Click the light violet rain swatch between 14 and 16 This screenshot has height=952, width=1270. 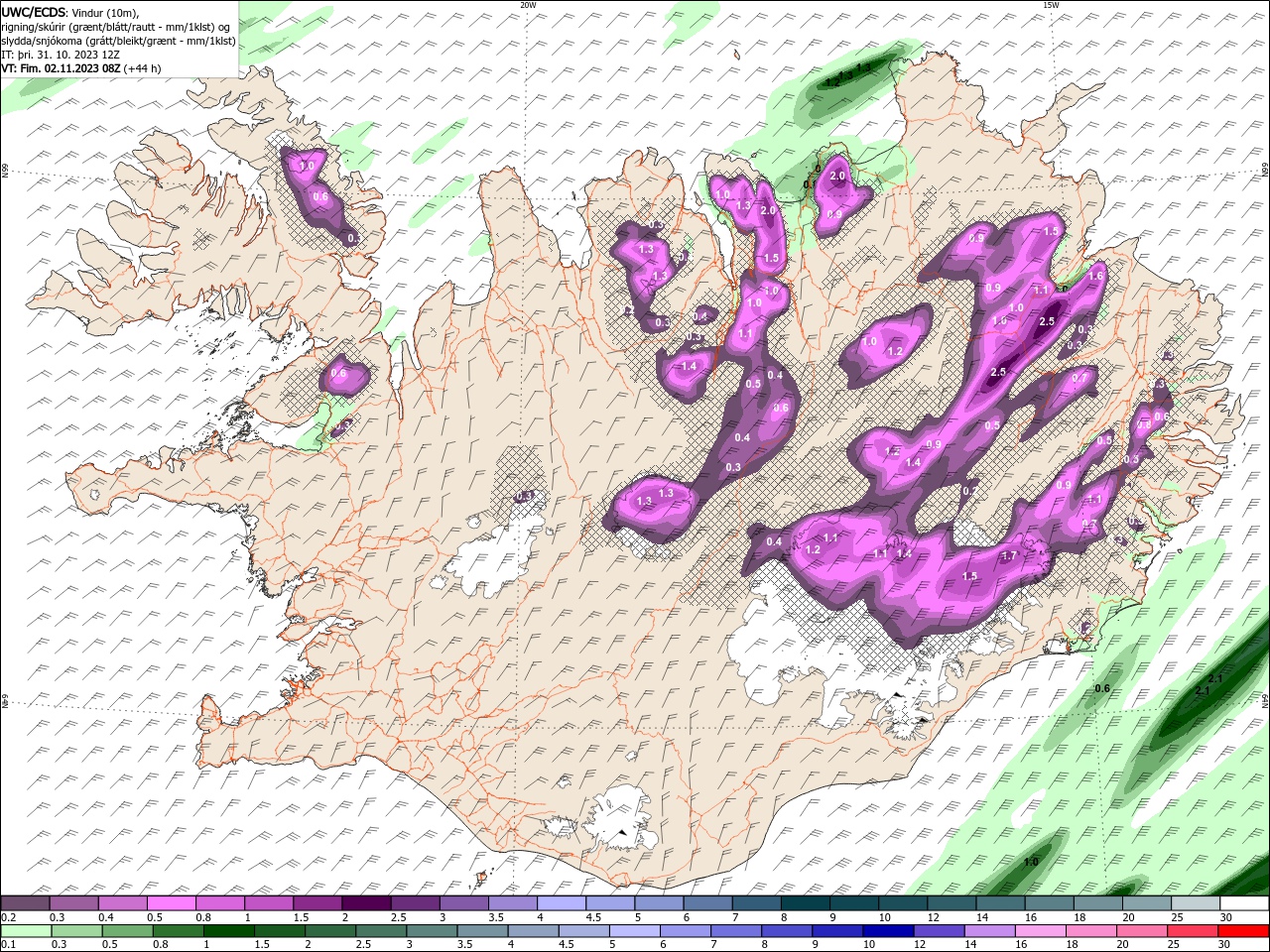(989, 931)
